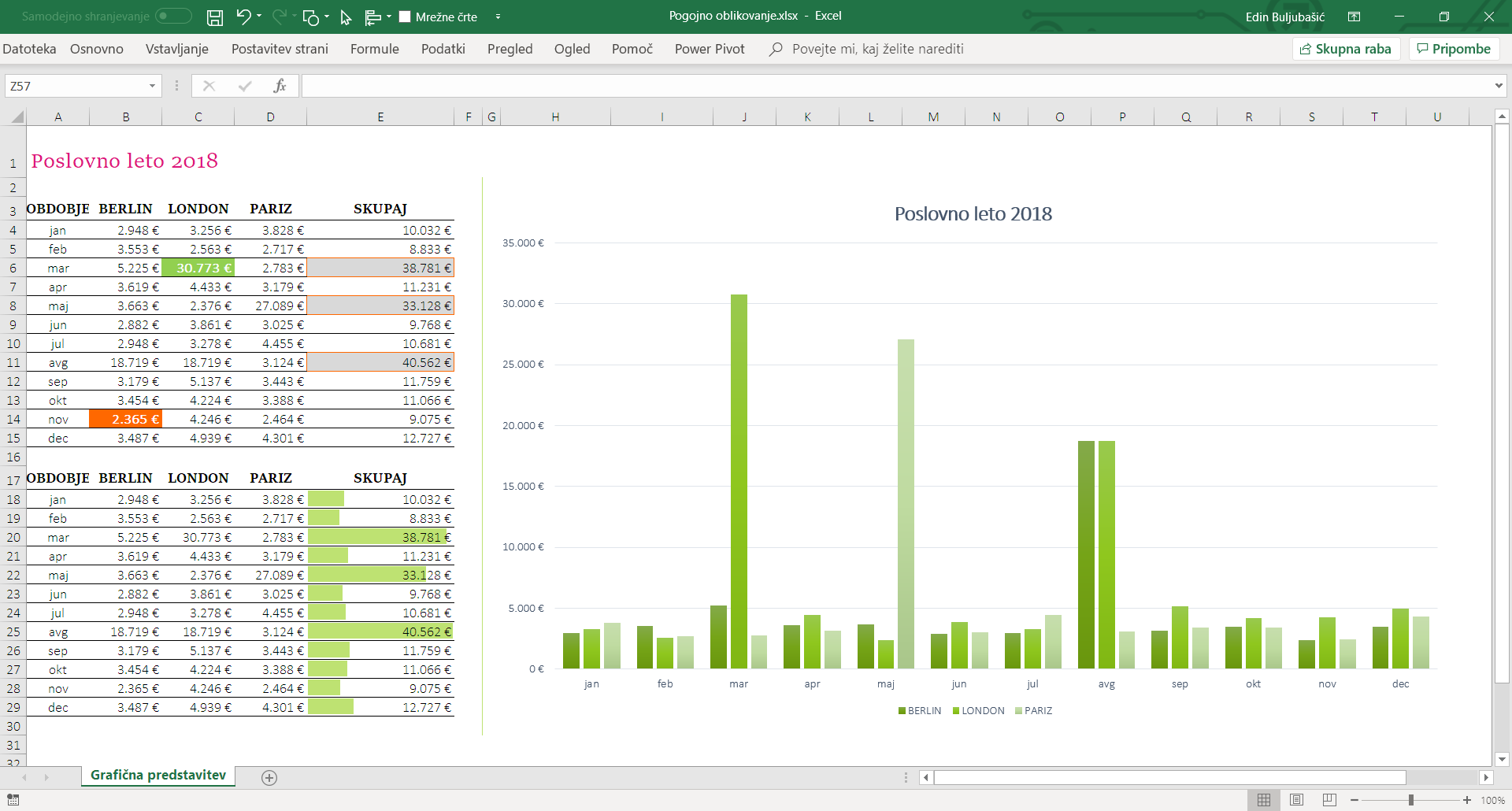Click the Select All corner triangle
1512x811 pixels.
coord(17,117)
